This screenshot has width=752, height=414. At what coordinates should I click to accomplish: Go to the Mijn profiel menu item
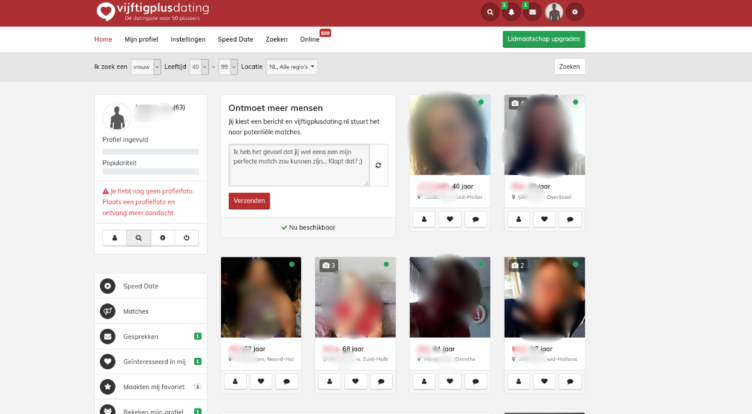[141, 40]
